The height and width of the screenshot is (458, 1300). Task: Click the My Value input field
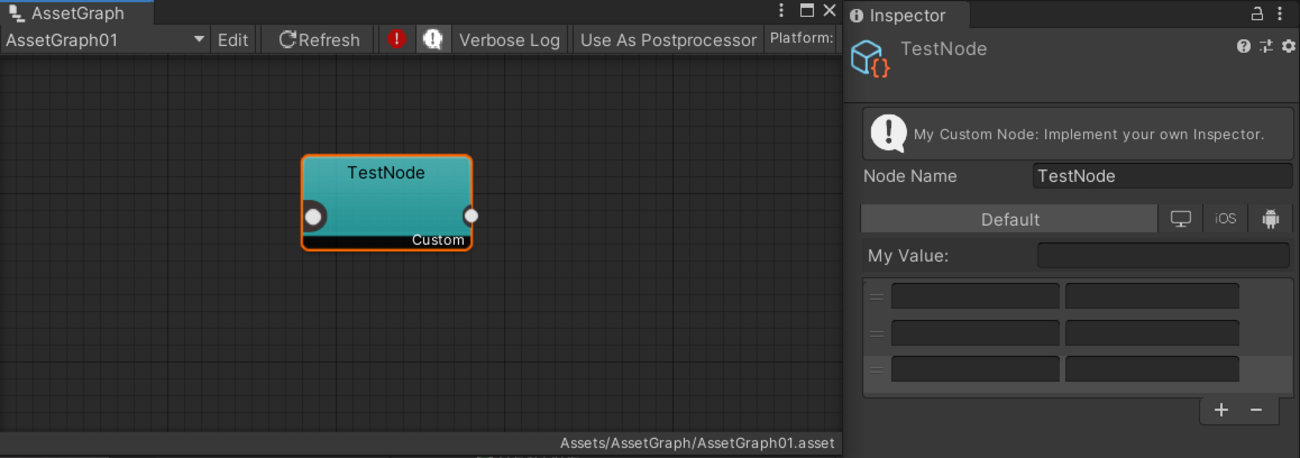point(1163,256)
